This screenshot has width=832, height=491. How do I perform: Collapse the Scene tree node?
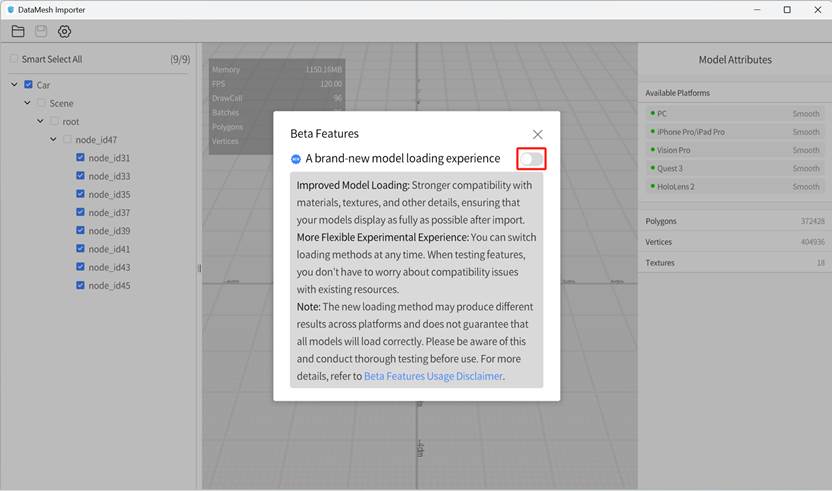pyautogui.click(x=28, y=103)
